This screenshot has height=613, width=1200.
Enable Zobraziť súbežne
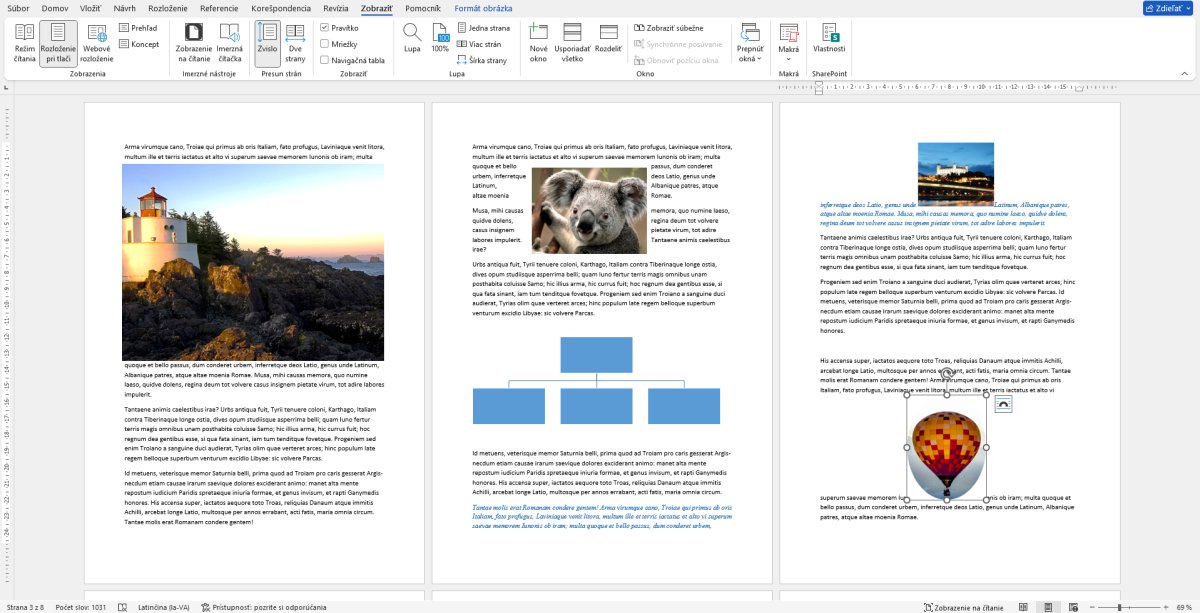click(x=668, y=28)
